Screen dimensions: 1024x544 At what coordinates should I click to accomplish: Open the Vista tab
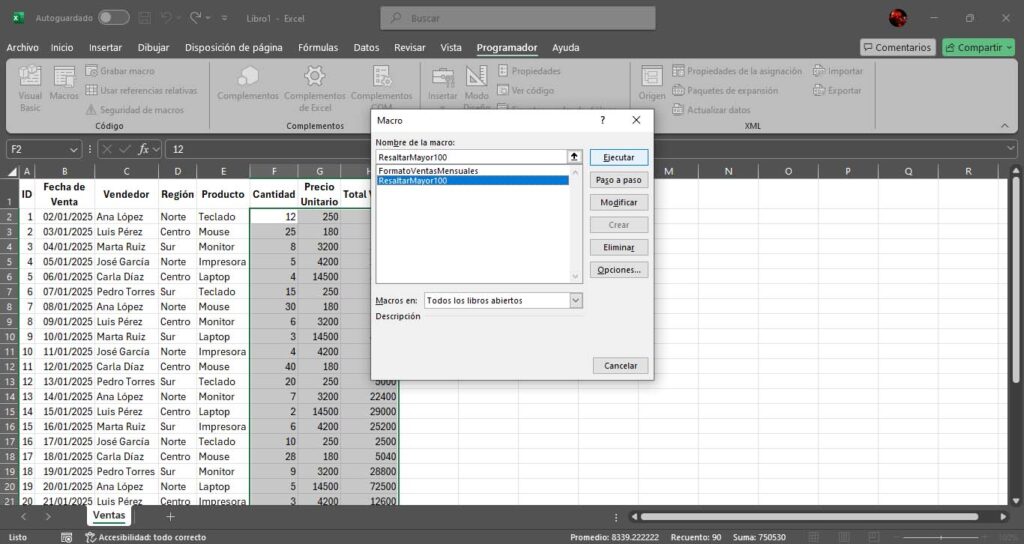[x=451, y=47]
